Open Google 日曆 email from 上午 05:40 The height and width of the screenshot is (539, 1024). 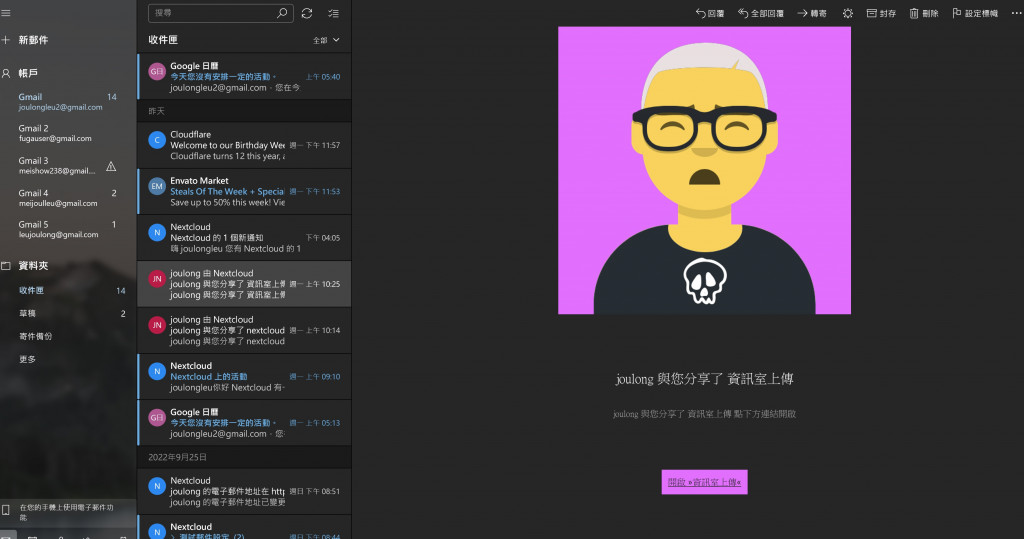coord(244,76)
